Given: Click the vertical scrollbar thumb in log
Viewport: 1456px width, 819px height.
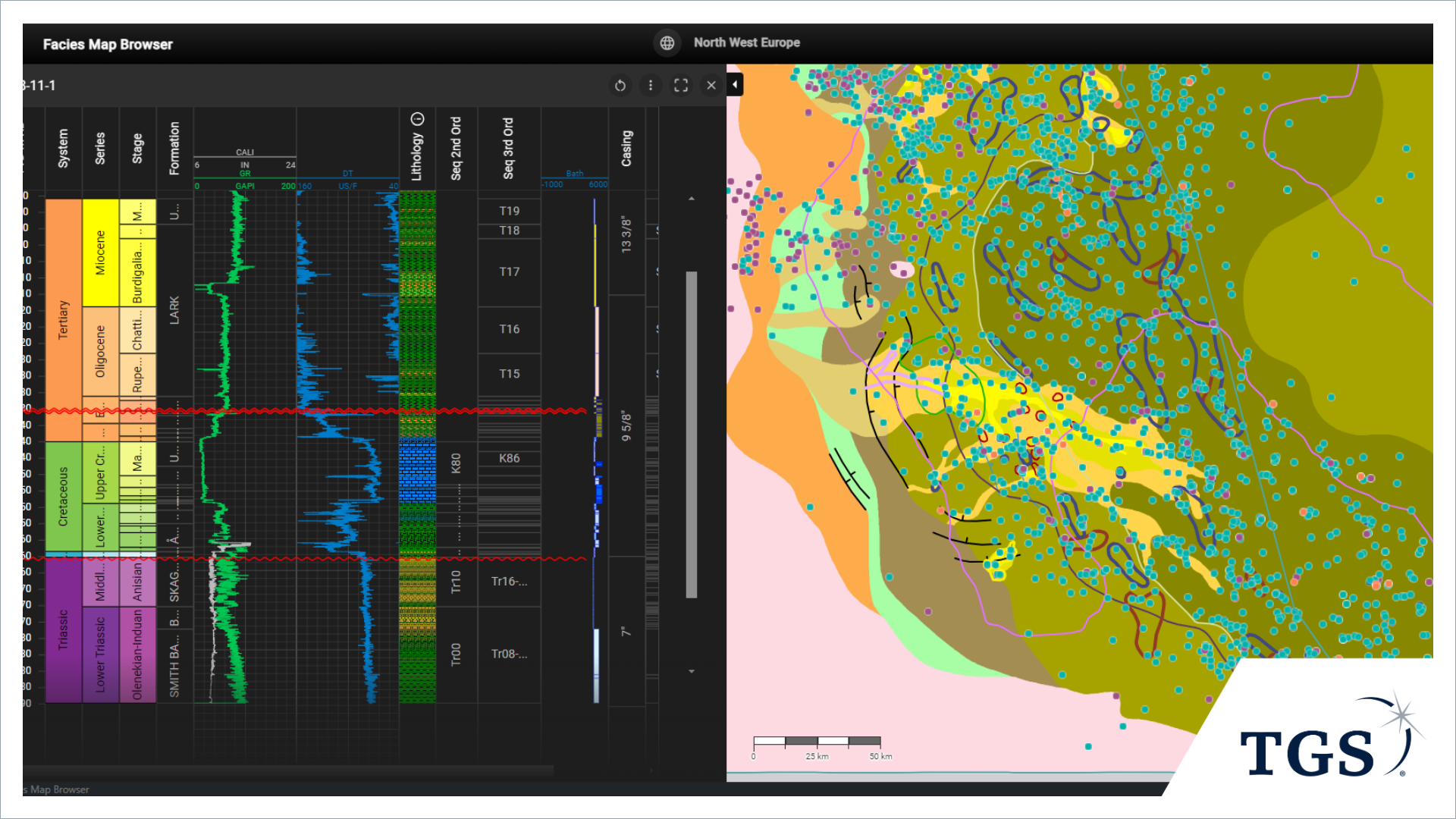Looking at the screenshot, I should [692, 434].
